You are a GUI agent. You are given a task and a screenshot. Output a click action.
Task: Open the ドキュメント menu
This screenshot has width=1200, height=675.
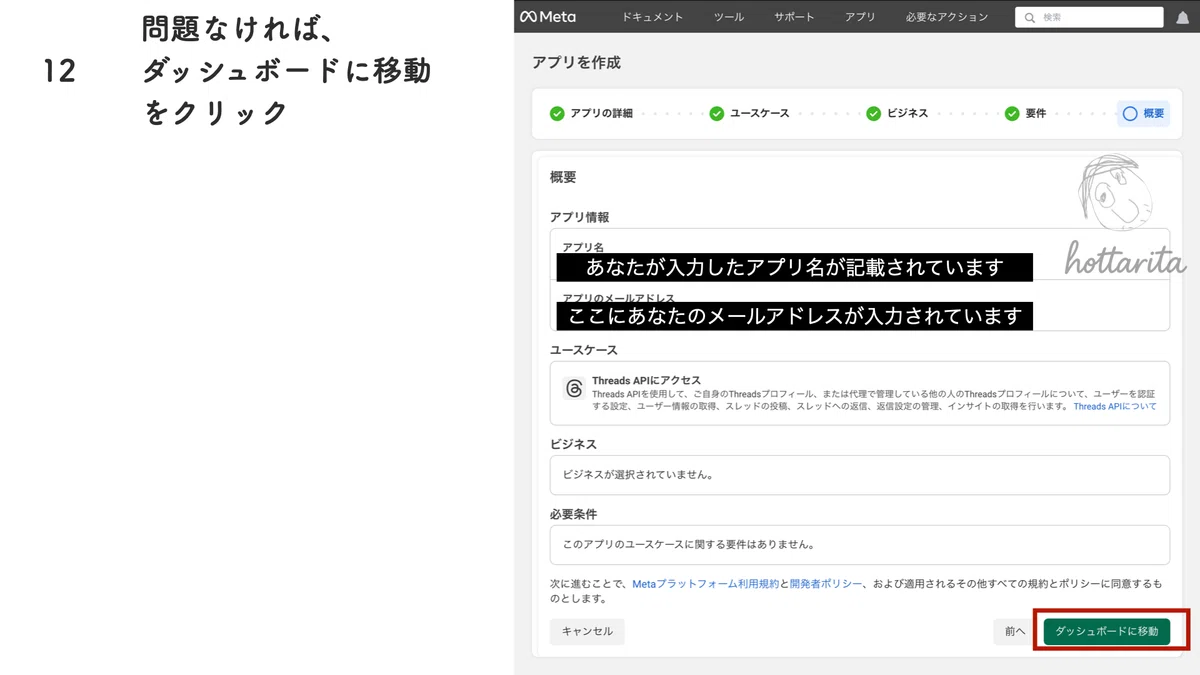[x=652, y=17]
